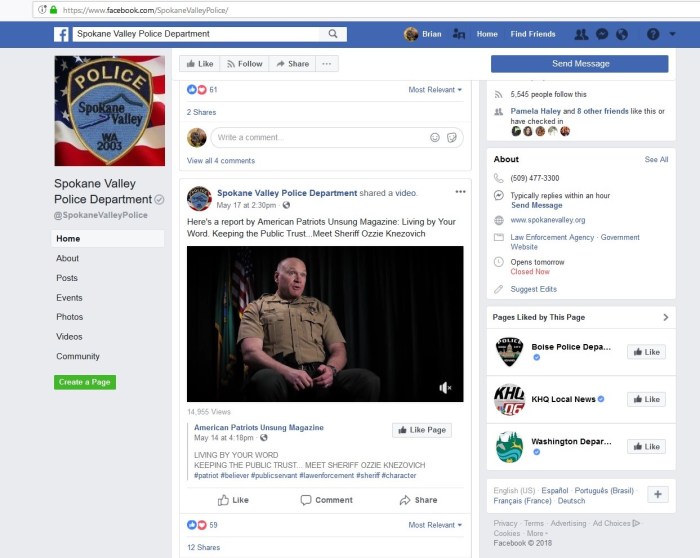The width and height of the screenshot is (700, 558).
Task: Click the page Share button
Action: pos(292,64)
